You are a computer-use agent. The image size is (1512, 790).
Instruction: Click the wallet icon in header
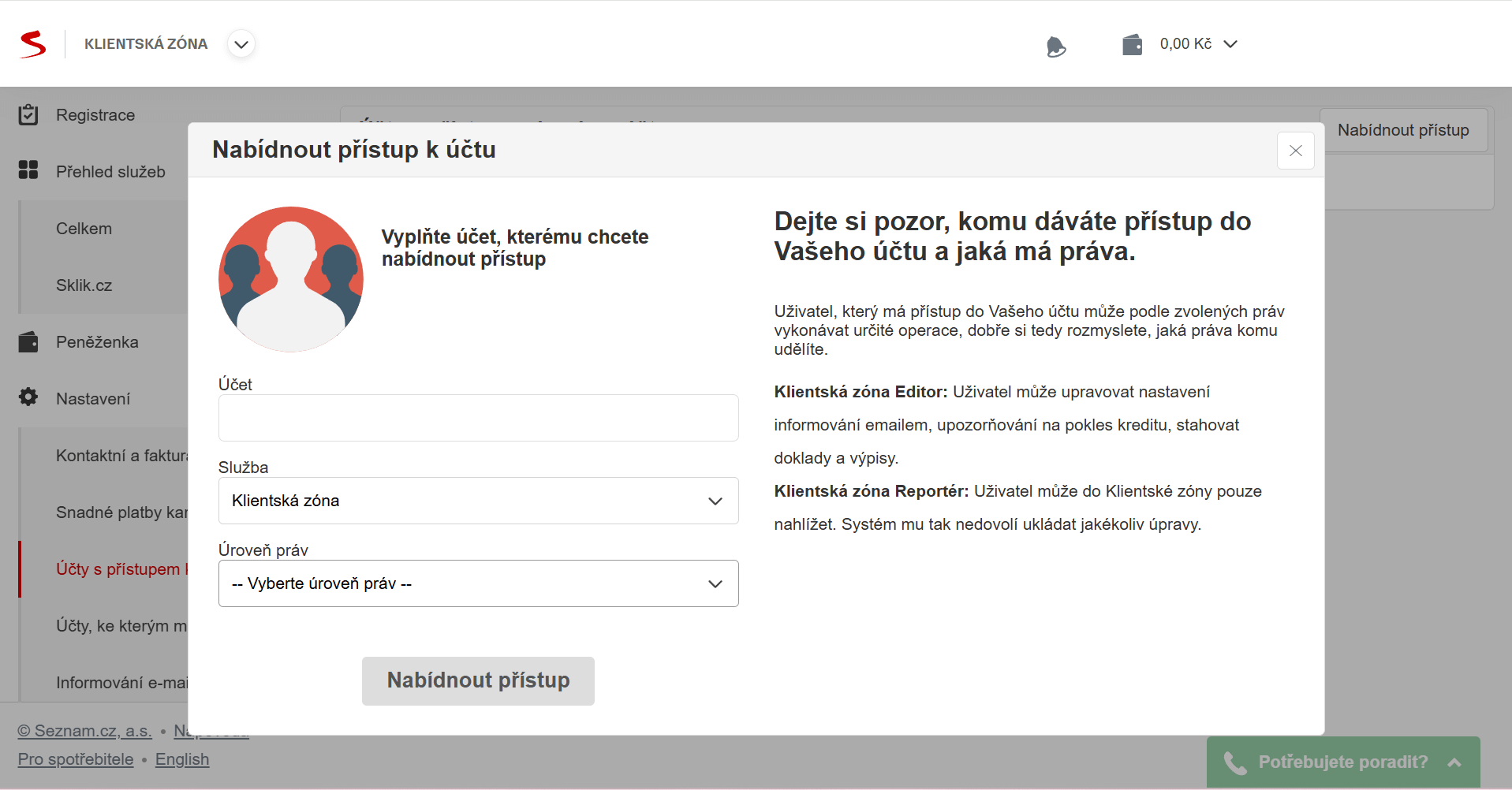click(1132, 44)
